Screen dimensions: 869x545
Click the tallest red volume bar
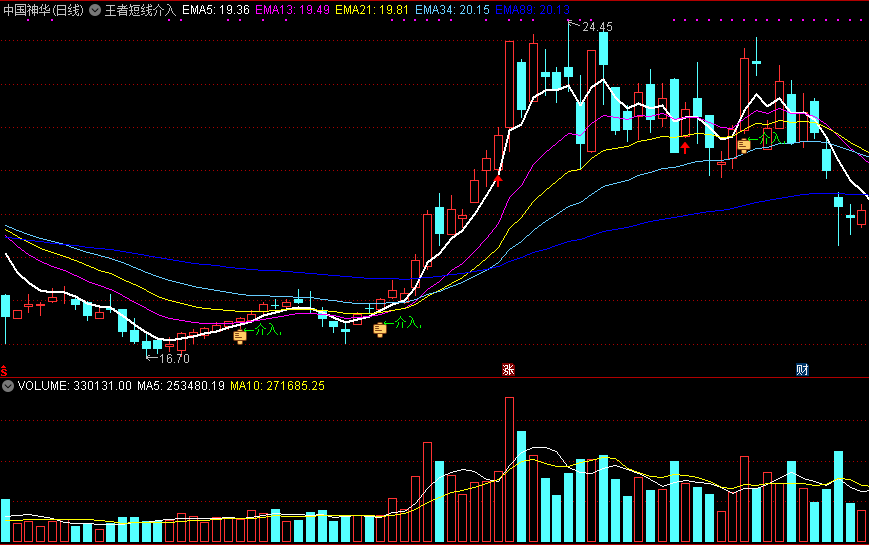click(509, 470)
